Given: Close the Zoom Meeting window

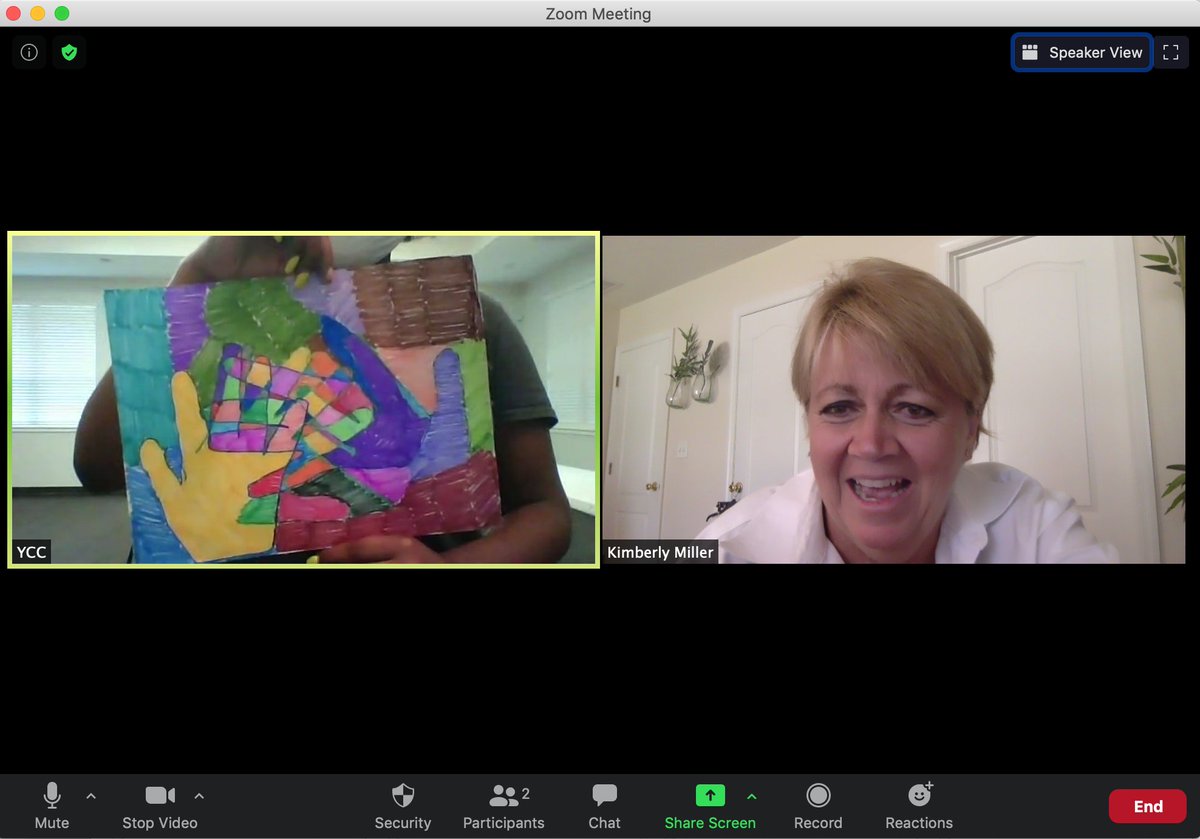Looking at the screenshot, I should click(x=14, y=13).
